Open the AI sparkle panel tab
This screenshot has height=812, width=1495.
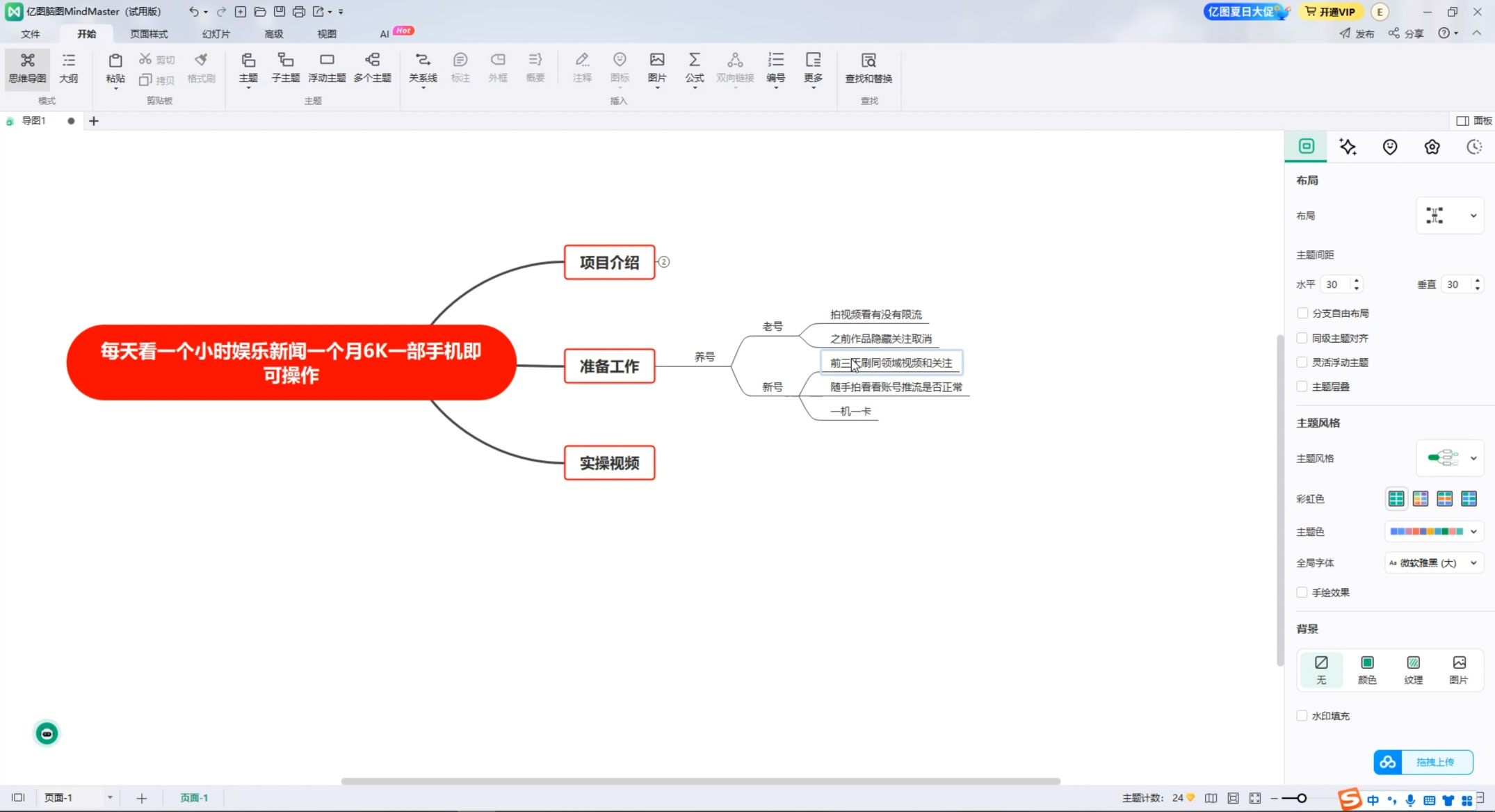pos(1348,147)
